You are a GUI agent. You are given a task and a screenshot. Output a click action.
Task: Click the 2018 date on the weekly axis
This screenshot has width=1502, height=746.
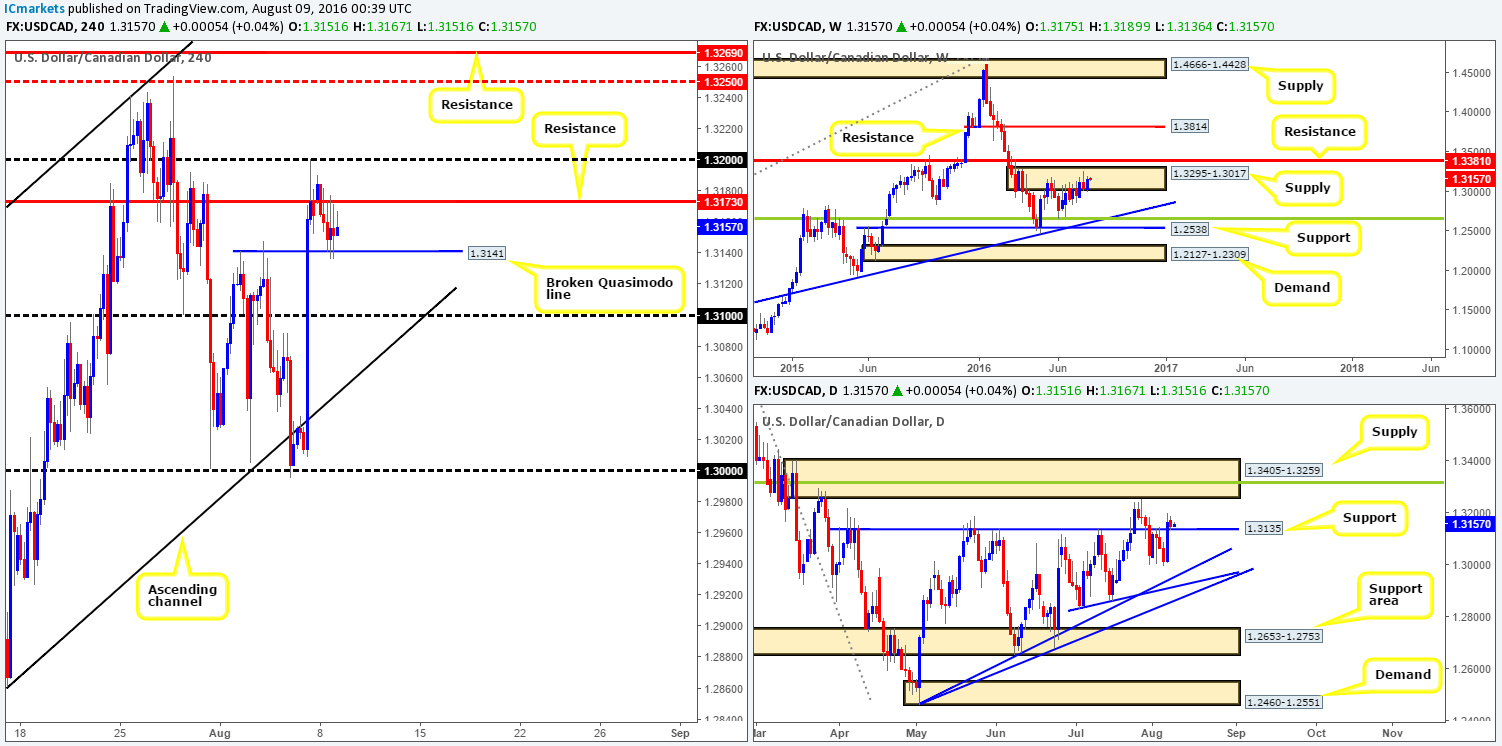click(x=1352, y=367)
